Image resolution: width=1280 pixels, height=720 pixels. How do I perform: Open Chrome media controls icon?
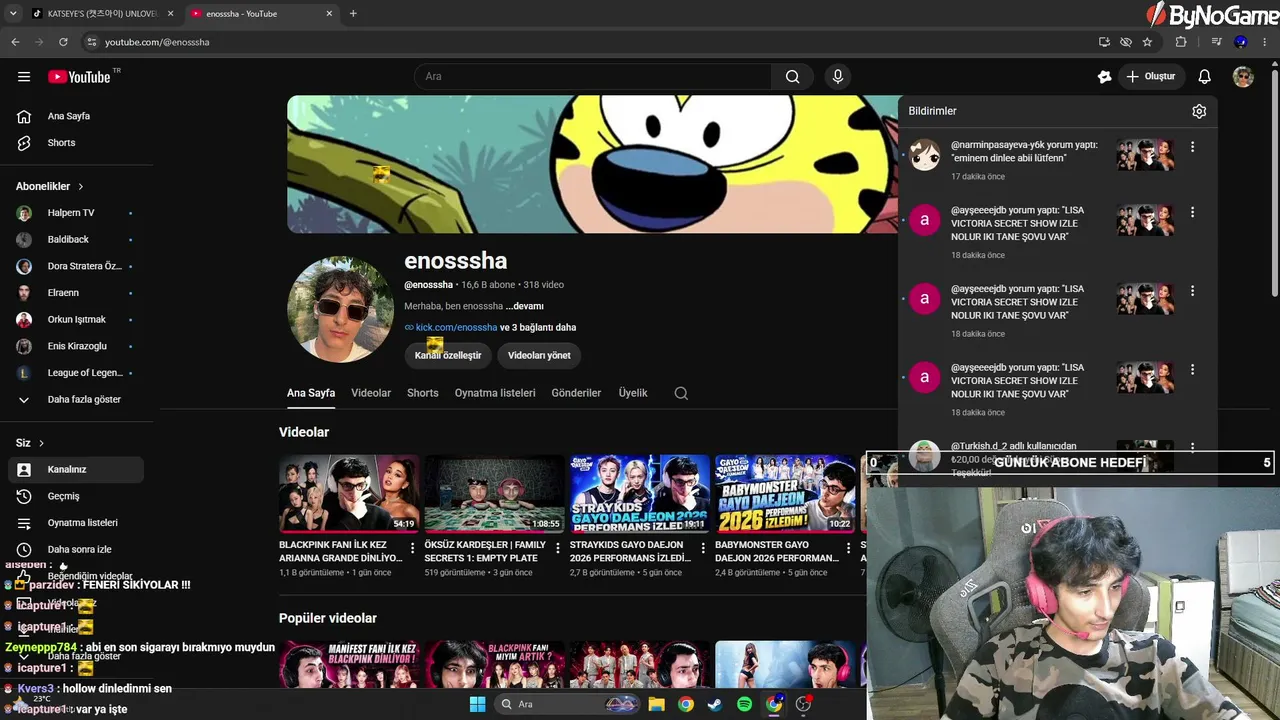[x=1216, y=42]
